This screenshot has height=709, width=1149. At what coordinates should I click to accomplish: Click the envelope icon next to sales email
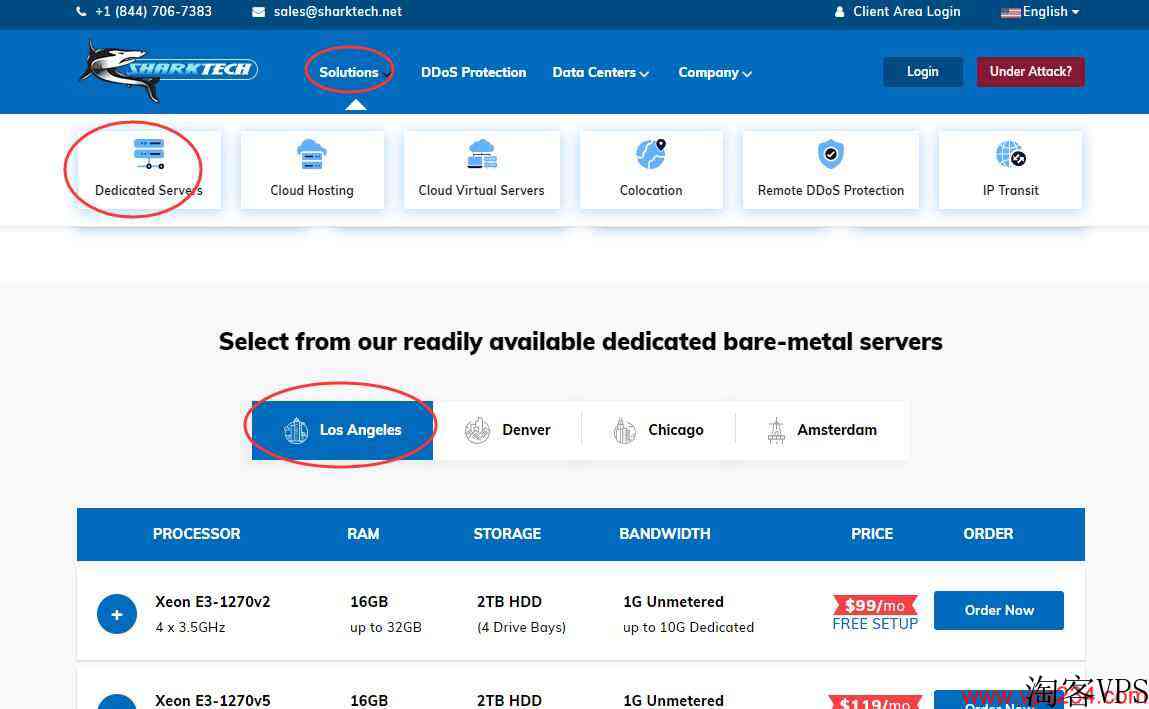[x=259, y=12]
